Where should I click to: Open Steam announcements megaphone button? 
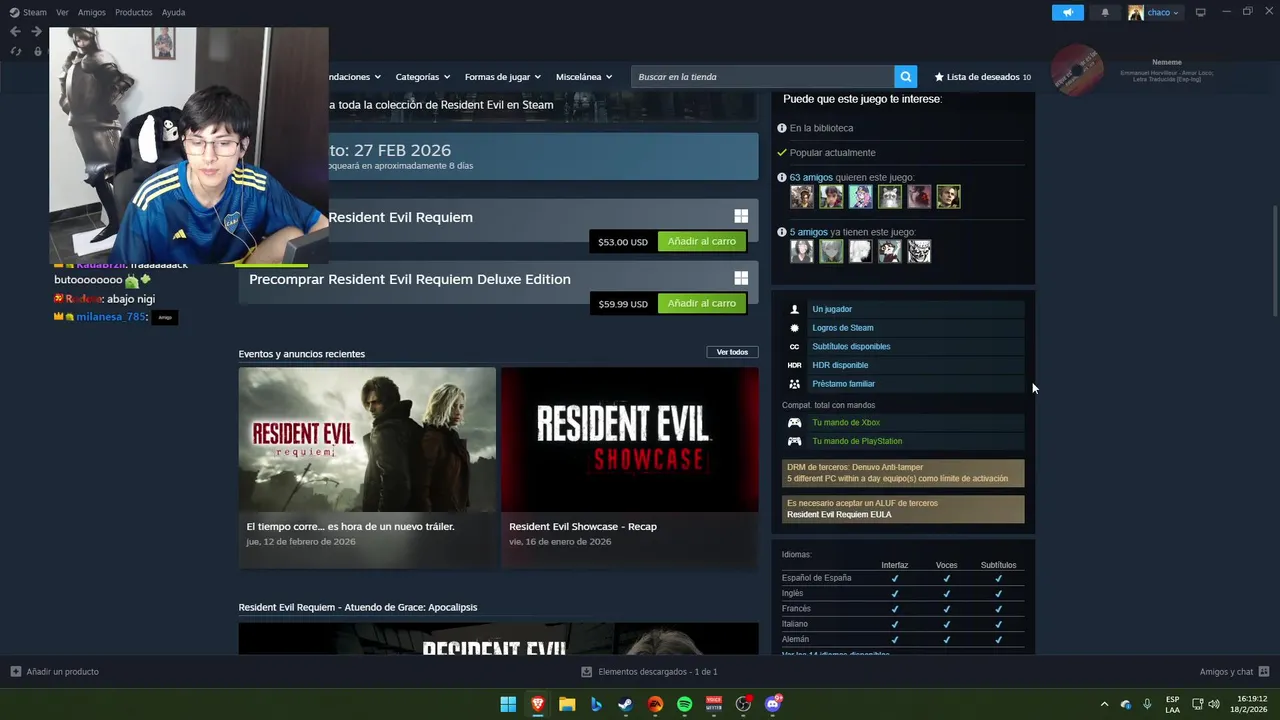1068,12
